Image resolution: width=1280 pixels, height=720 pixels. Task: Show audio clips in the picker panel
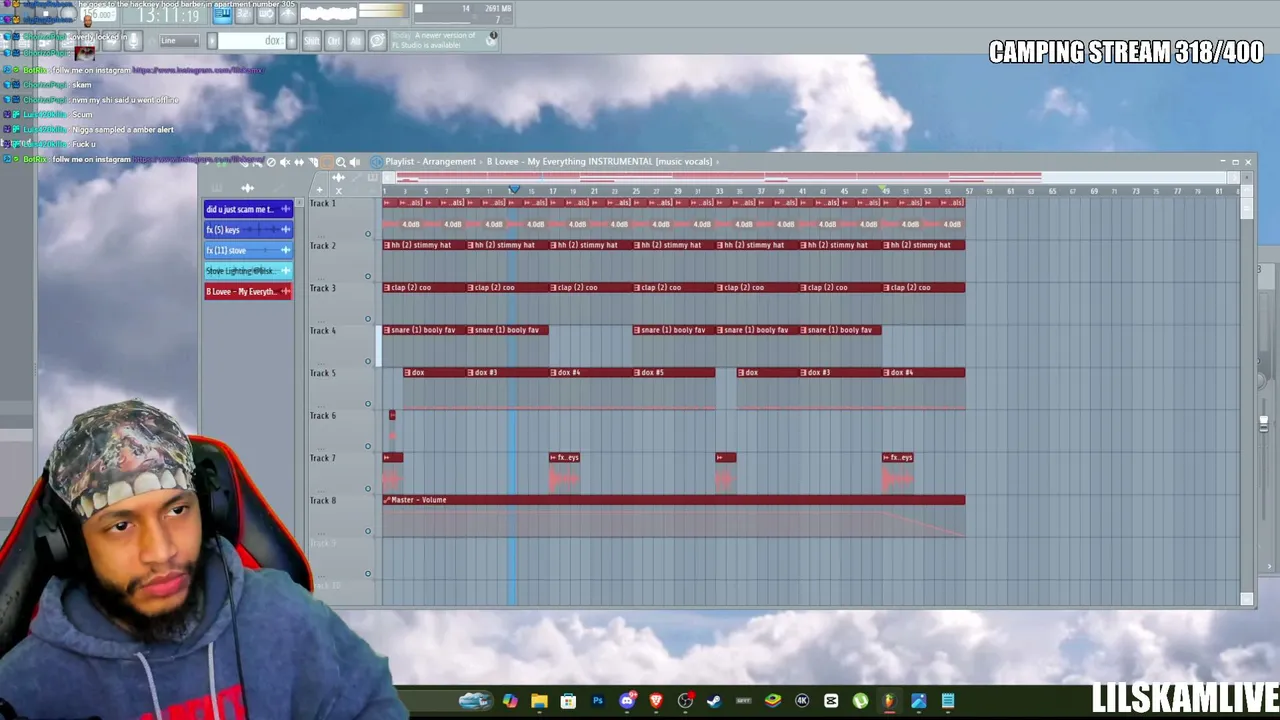pos(248,188)
